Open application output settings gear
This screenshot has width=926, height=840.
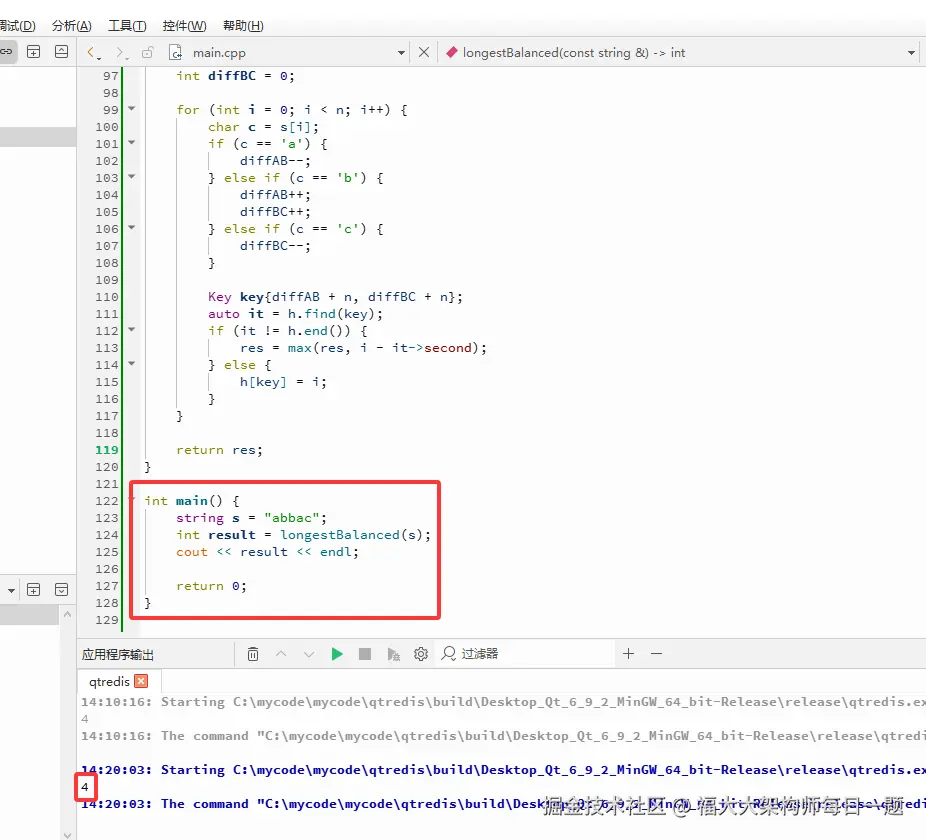pyautogui.click(x=421, y=654)
